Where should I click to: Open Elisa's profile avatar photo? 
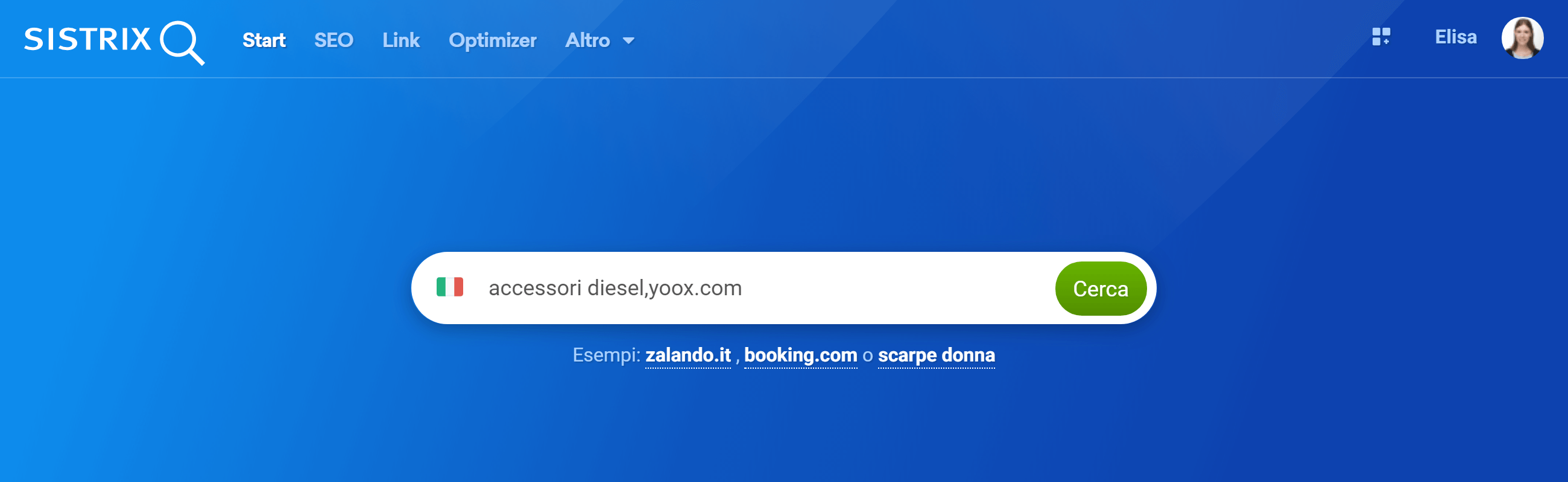click(1522, 38)
